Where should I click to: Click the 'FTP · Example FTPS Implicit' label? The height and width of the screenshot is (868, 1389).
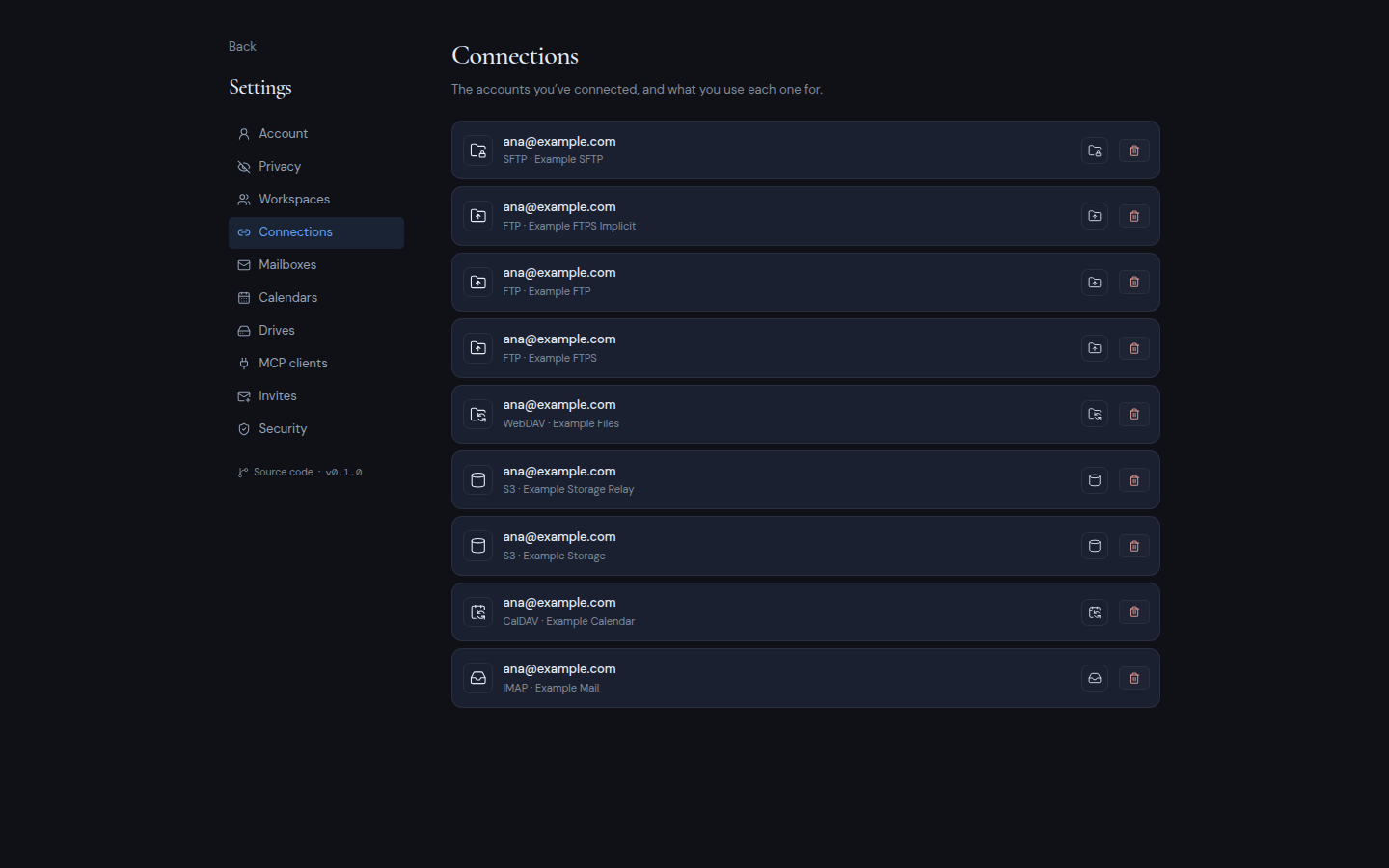[569, 226]
